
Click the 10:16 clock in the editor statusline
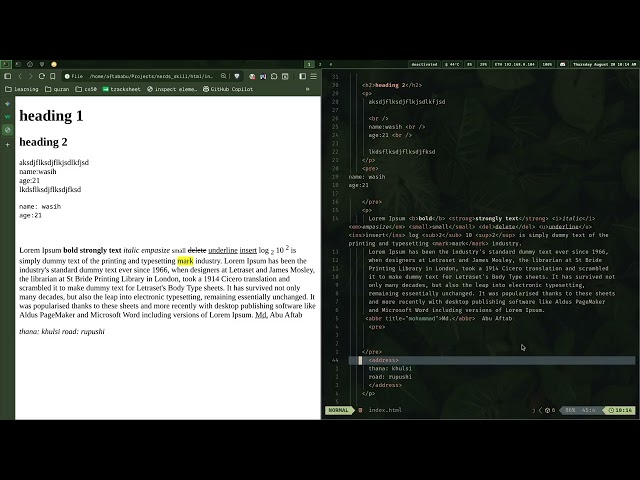tap(620, 410)
